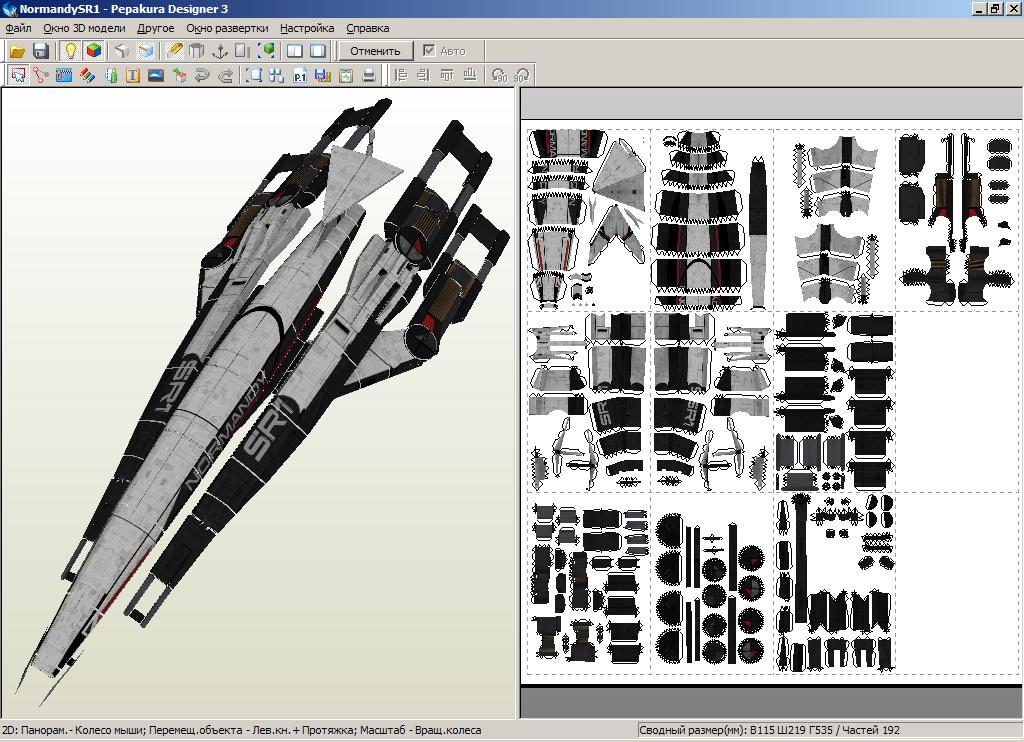Click the floppy with color bars icon
Image resolution: width=1024 pixels, height=742 pixels.
coord(323,75)
